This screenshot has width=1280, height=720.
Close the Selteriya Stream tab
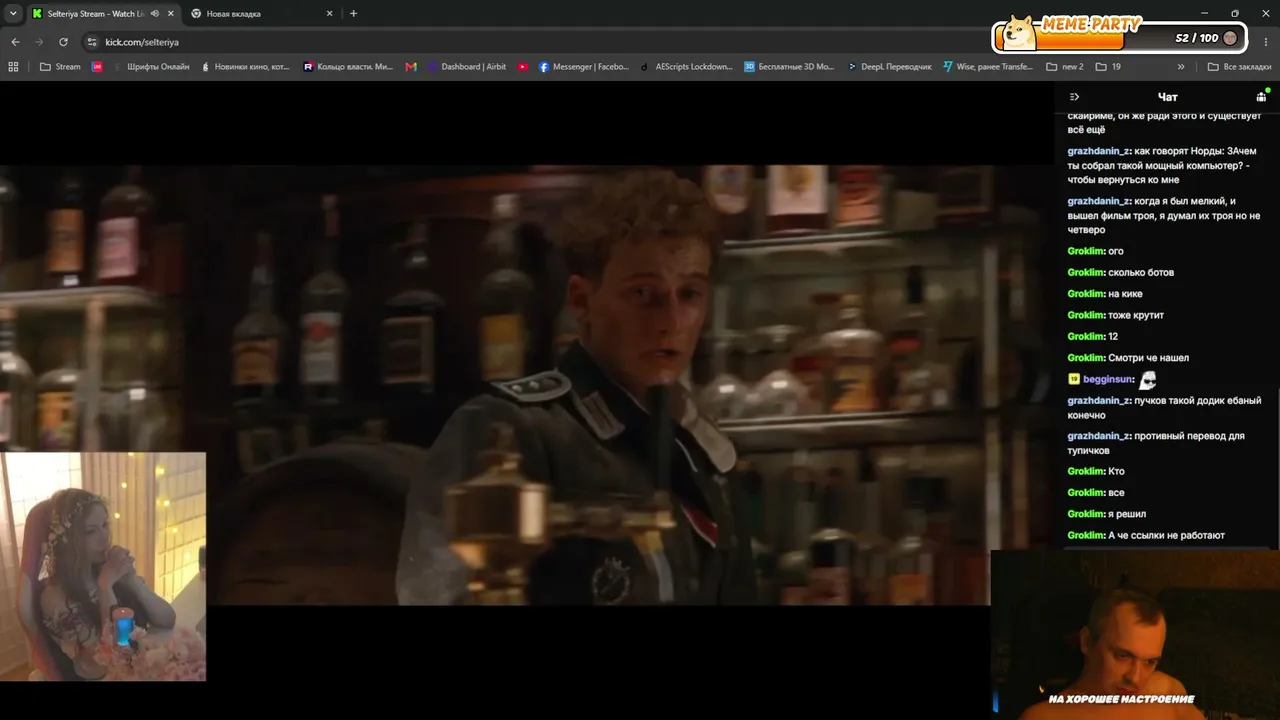pos(171,14)
